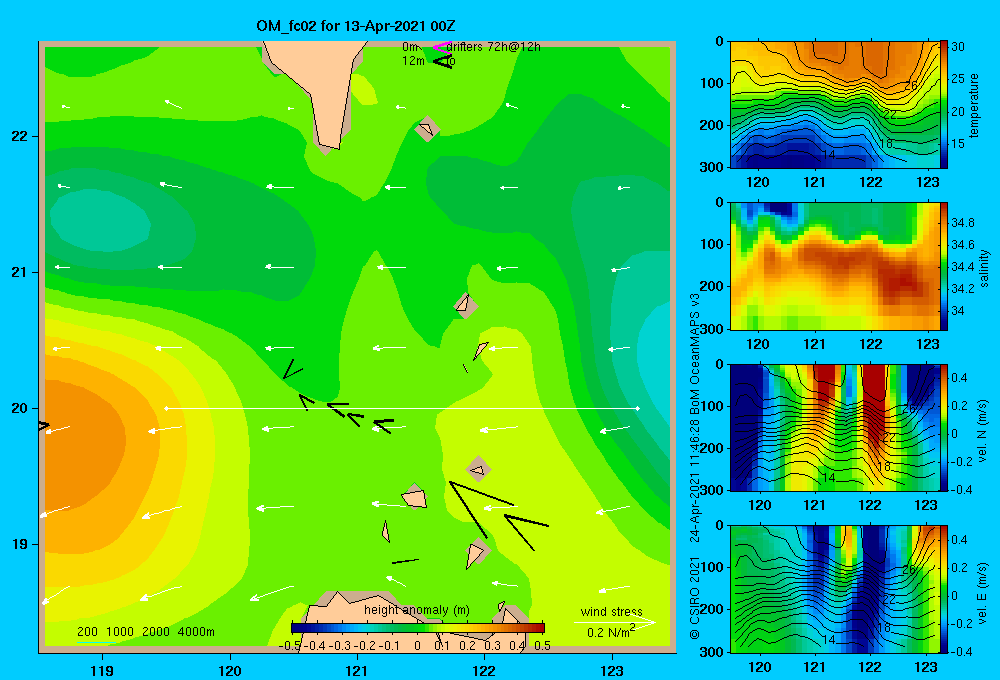The width and height of the screenshot is (1000, 680).
Task: Click the vel. E colorbar
Action: coord(943,589)
